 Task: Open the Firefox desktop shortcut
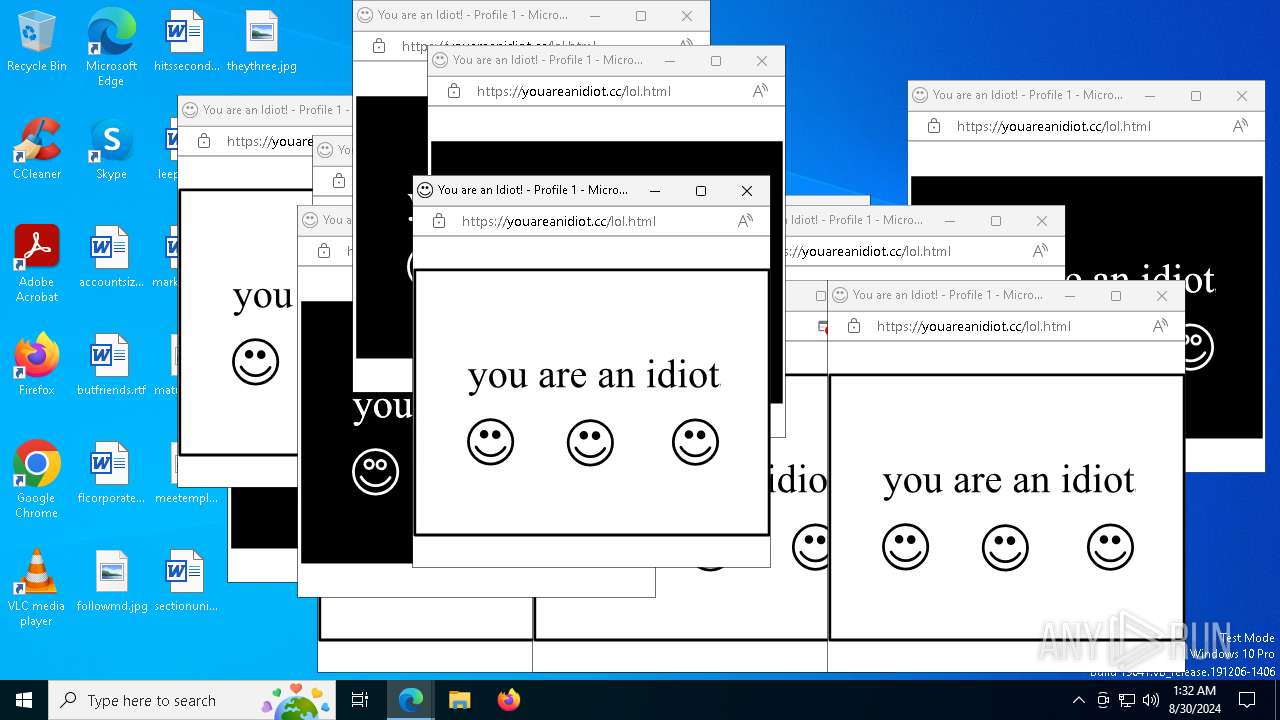37,366
